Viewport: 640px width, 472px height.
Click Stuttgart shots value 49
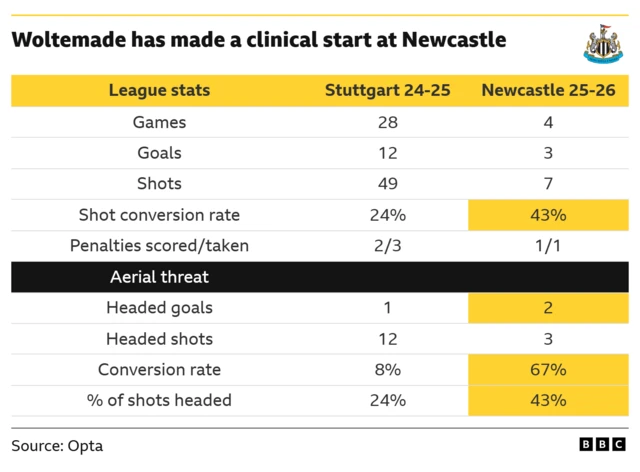pyautogui.click(x=388, y=184)
